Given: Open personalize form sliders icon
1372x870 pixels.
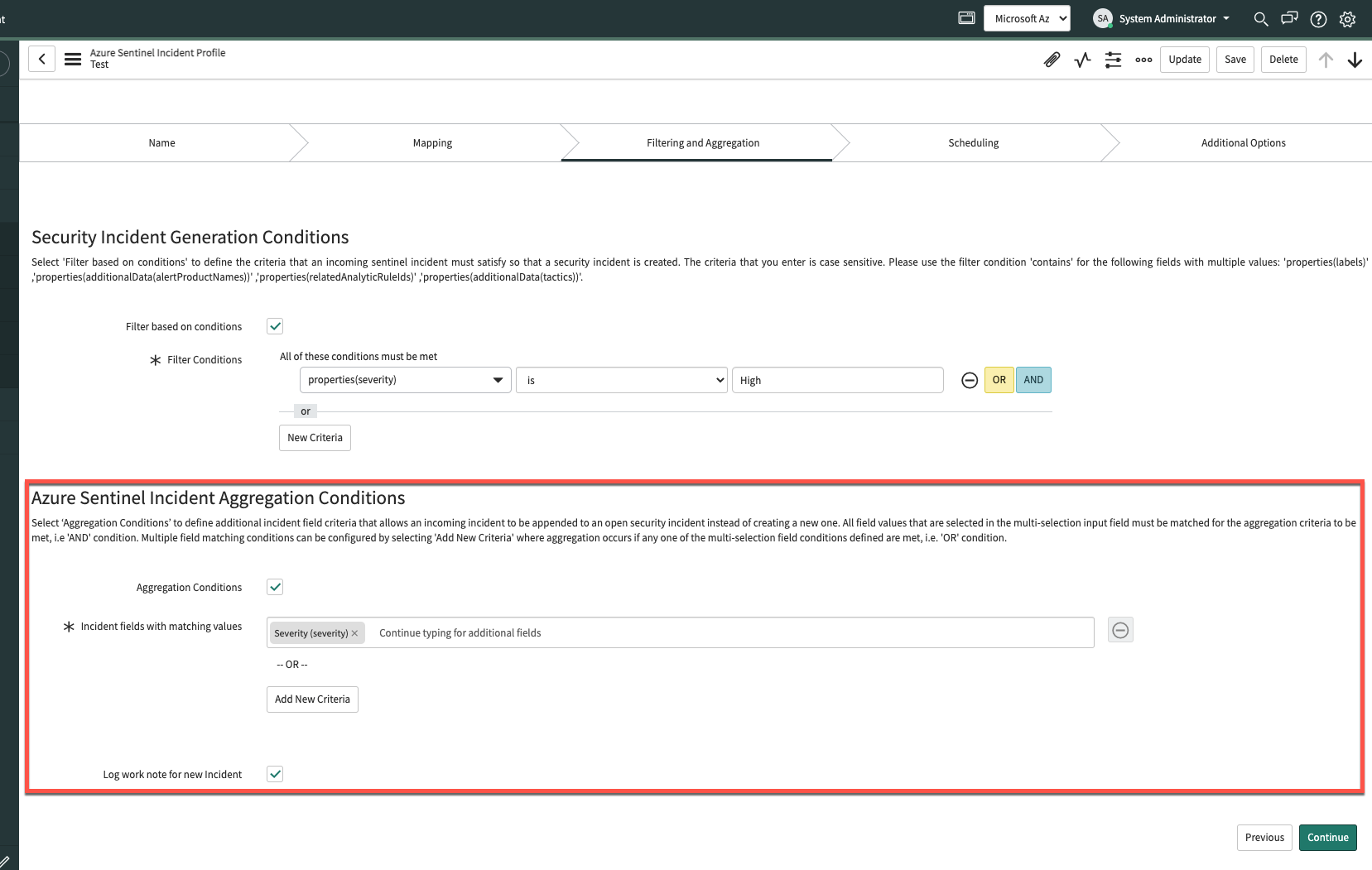Looking at the screenshot, I should (x=1113, y=60).
